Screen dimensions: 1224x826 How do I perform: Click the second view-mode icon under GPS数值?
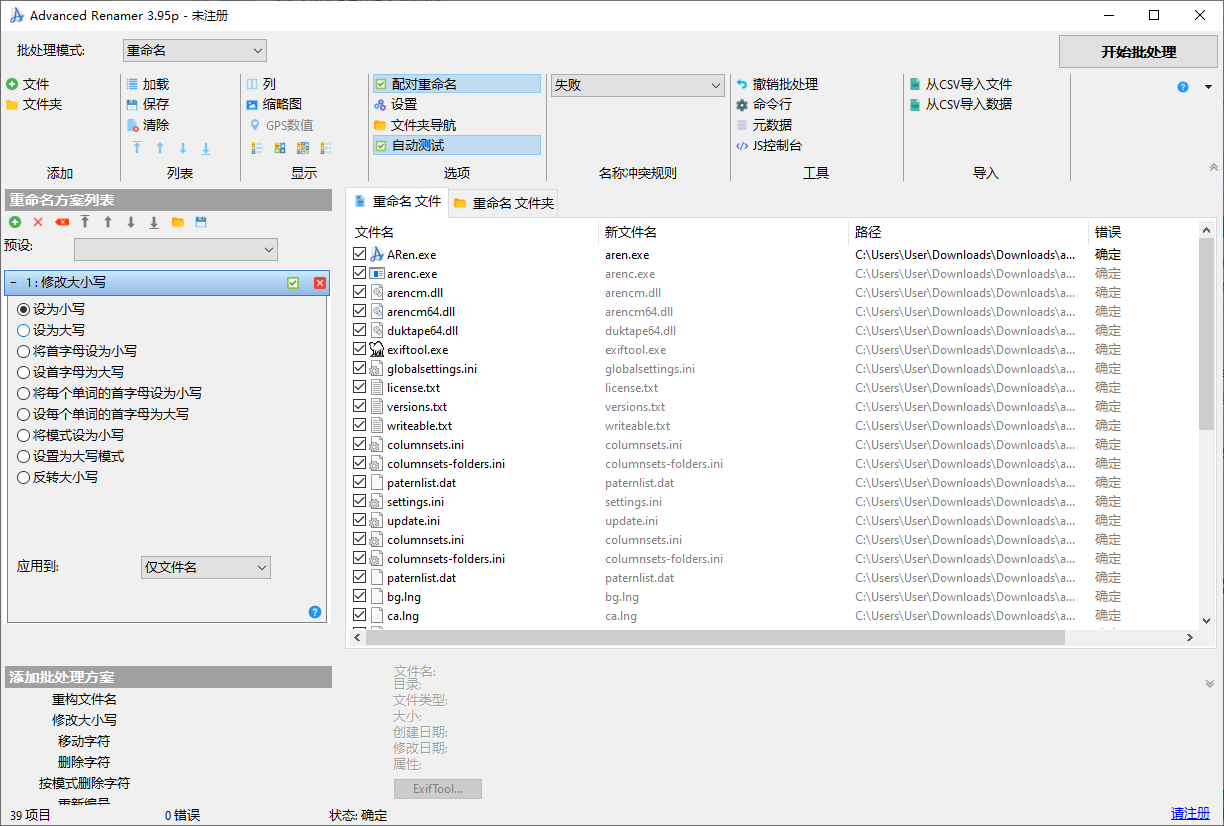click(x=280, y=148)
